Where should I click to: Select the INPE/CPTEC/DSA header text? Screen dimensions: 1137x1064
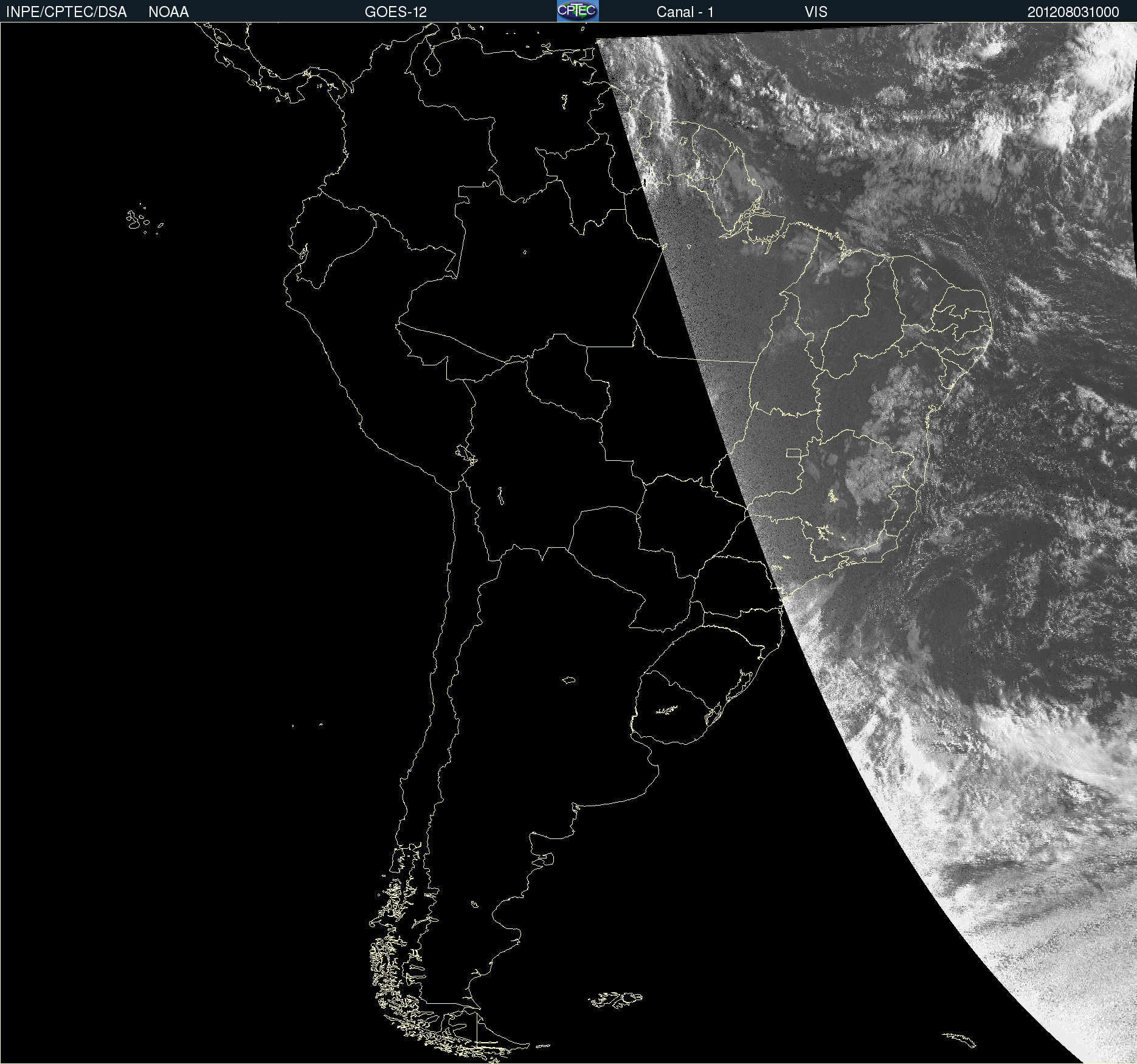[66, 12]
